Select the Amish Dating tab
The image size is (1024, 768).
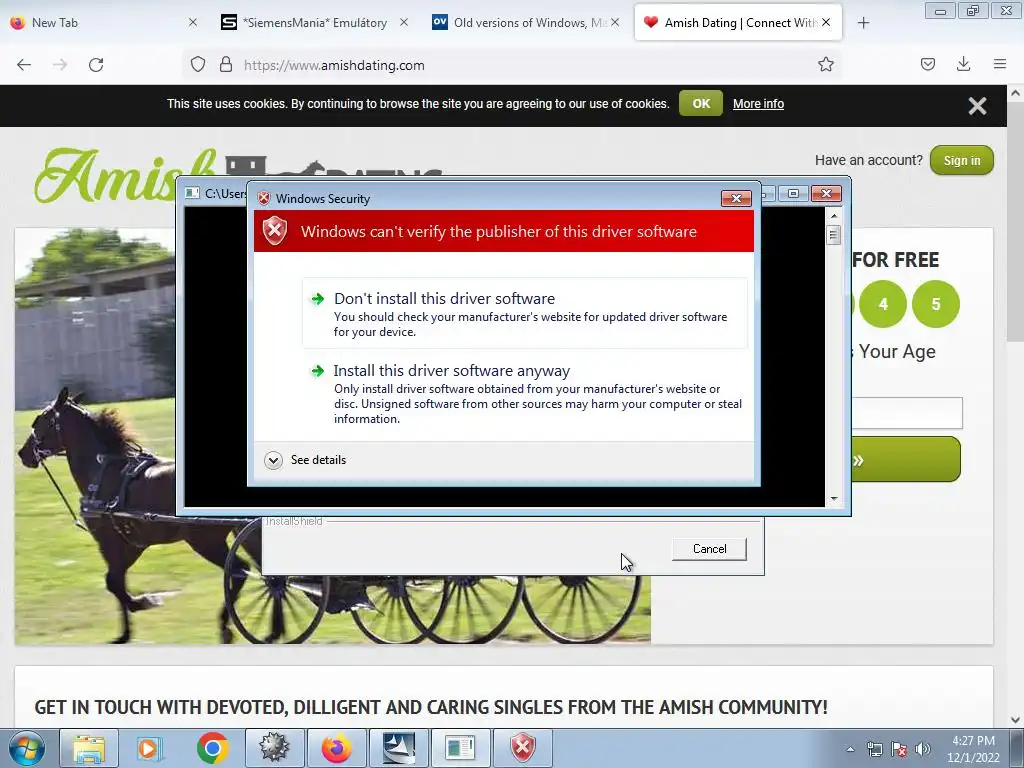click(x=738, y=23)
